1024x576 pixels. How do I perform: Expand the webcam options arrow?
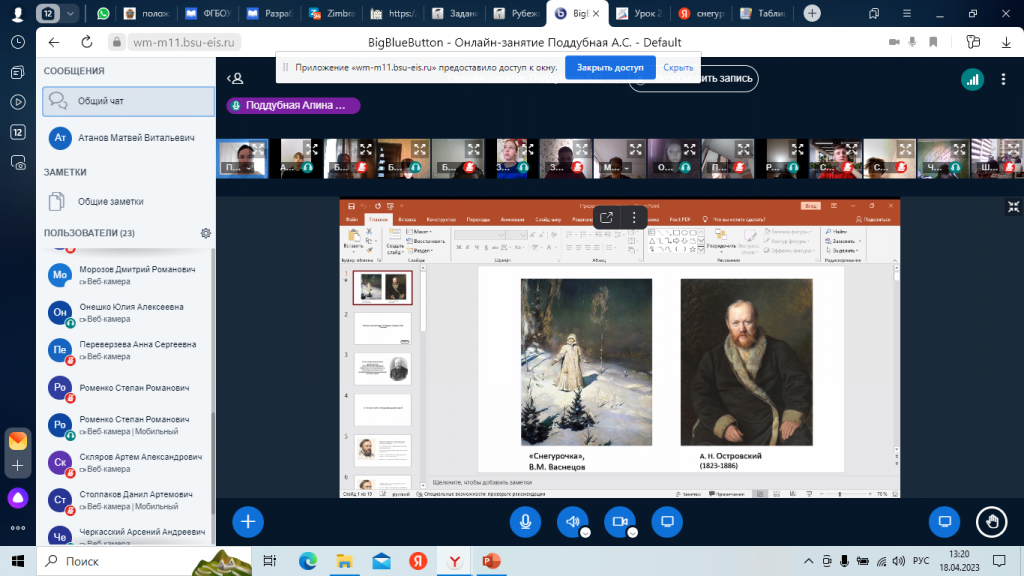[632, 533]
